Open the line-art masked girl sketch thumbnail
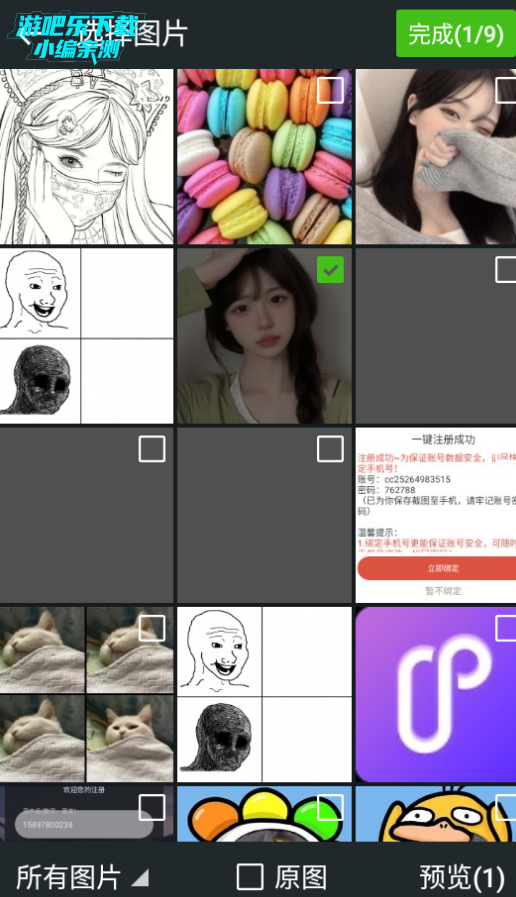This screenshot has height=897, width=516. point(86,157)
